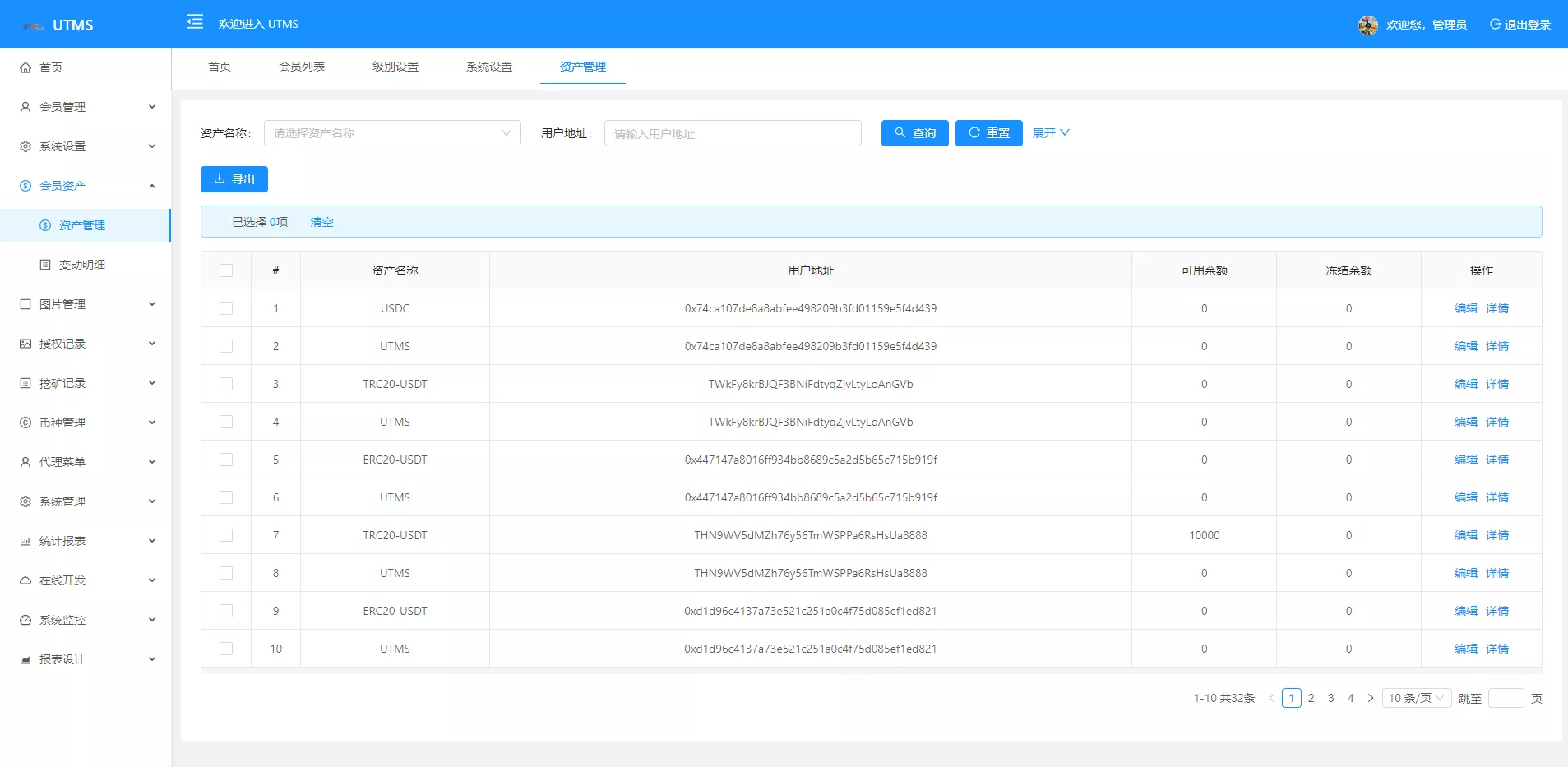Switch to the 会员列表 tab
1568x767 pixels.
[303, 67]
